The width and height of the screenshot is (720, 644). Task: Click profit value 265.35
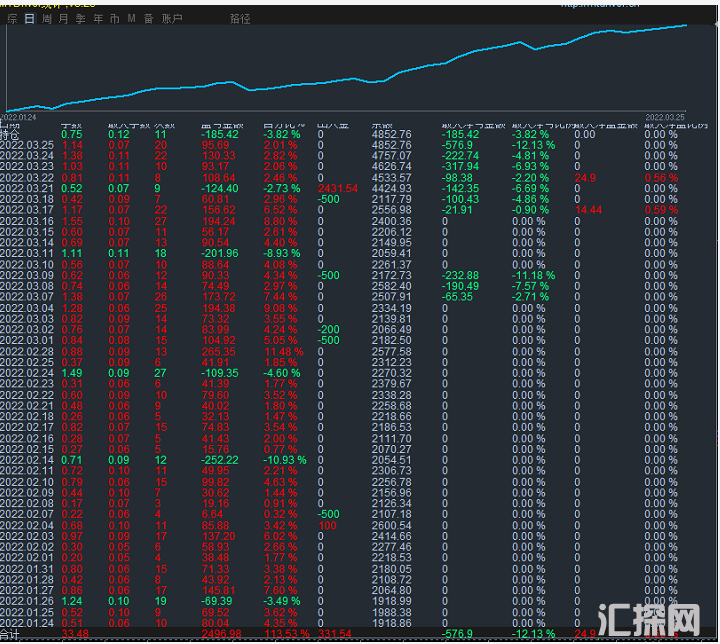coord(219,352)
